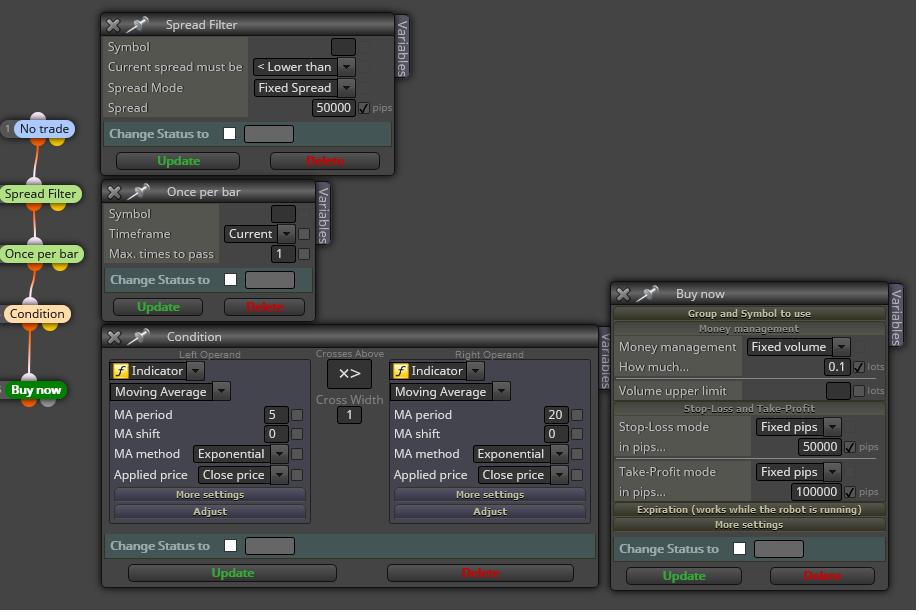Select the No trade node
Viewport: 919px width, 615px height.
tap(45, 129)
